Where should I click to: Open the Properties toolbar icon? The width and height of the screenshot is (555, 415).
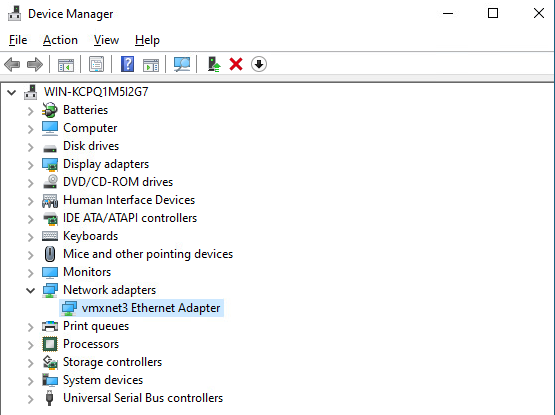coord(96,64)
